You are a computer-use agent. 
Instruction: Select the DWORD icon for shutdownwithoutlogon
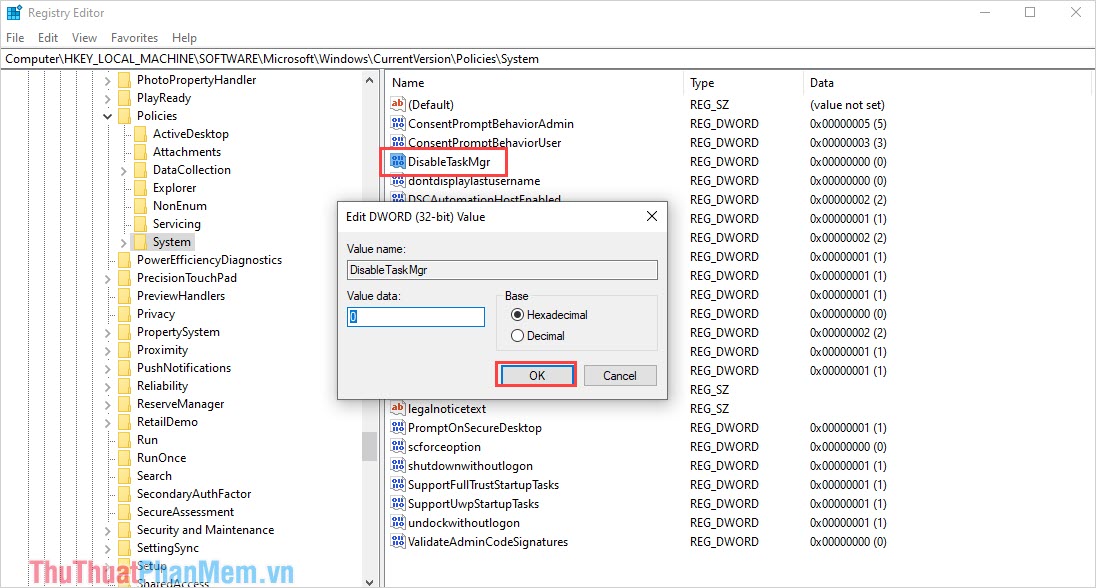pyautogui.click(x=397, y=465)
